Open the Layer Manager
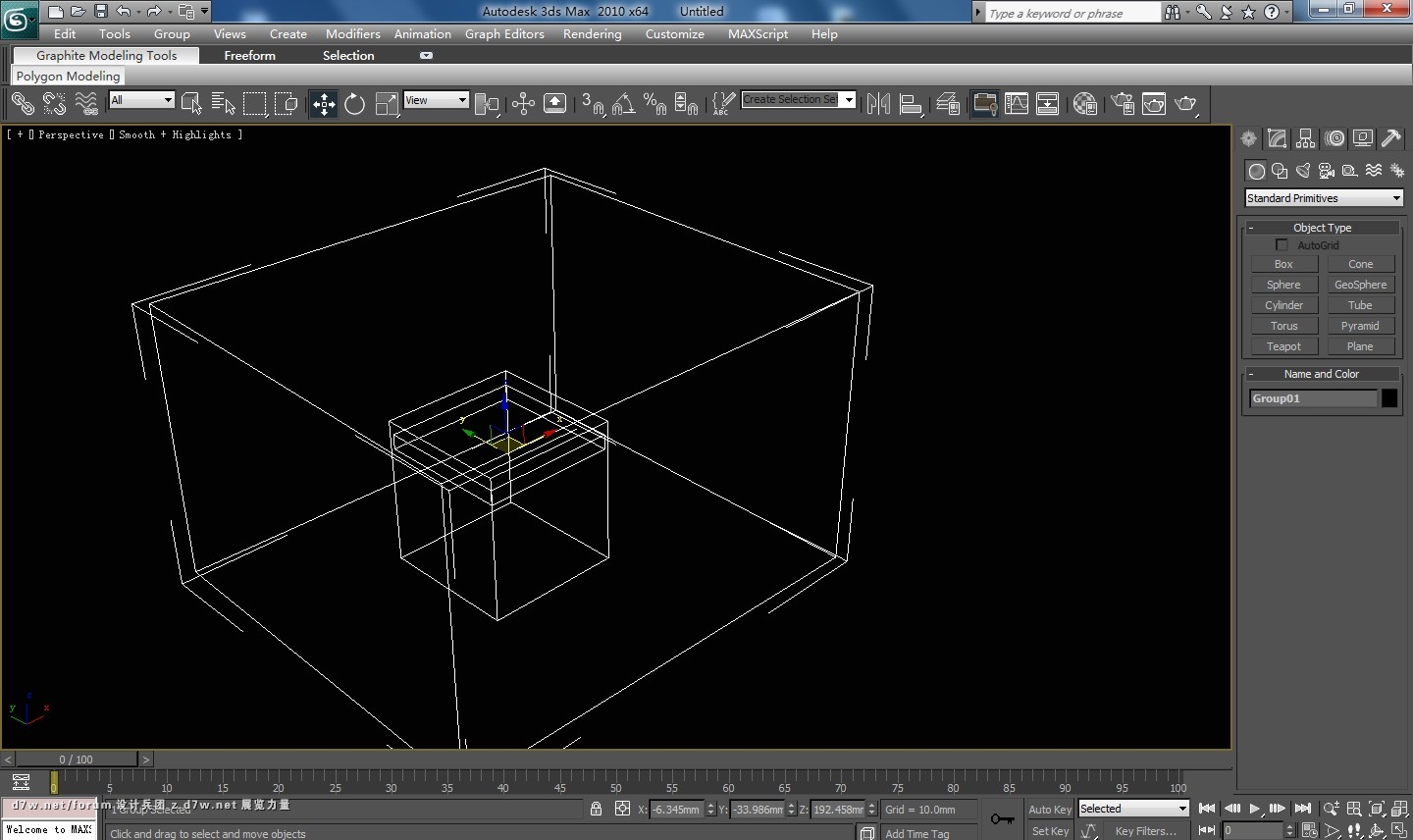 click(x=948, y=103)
